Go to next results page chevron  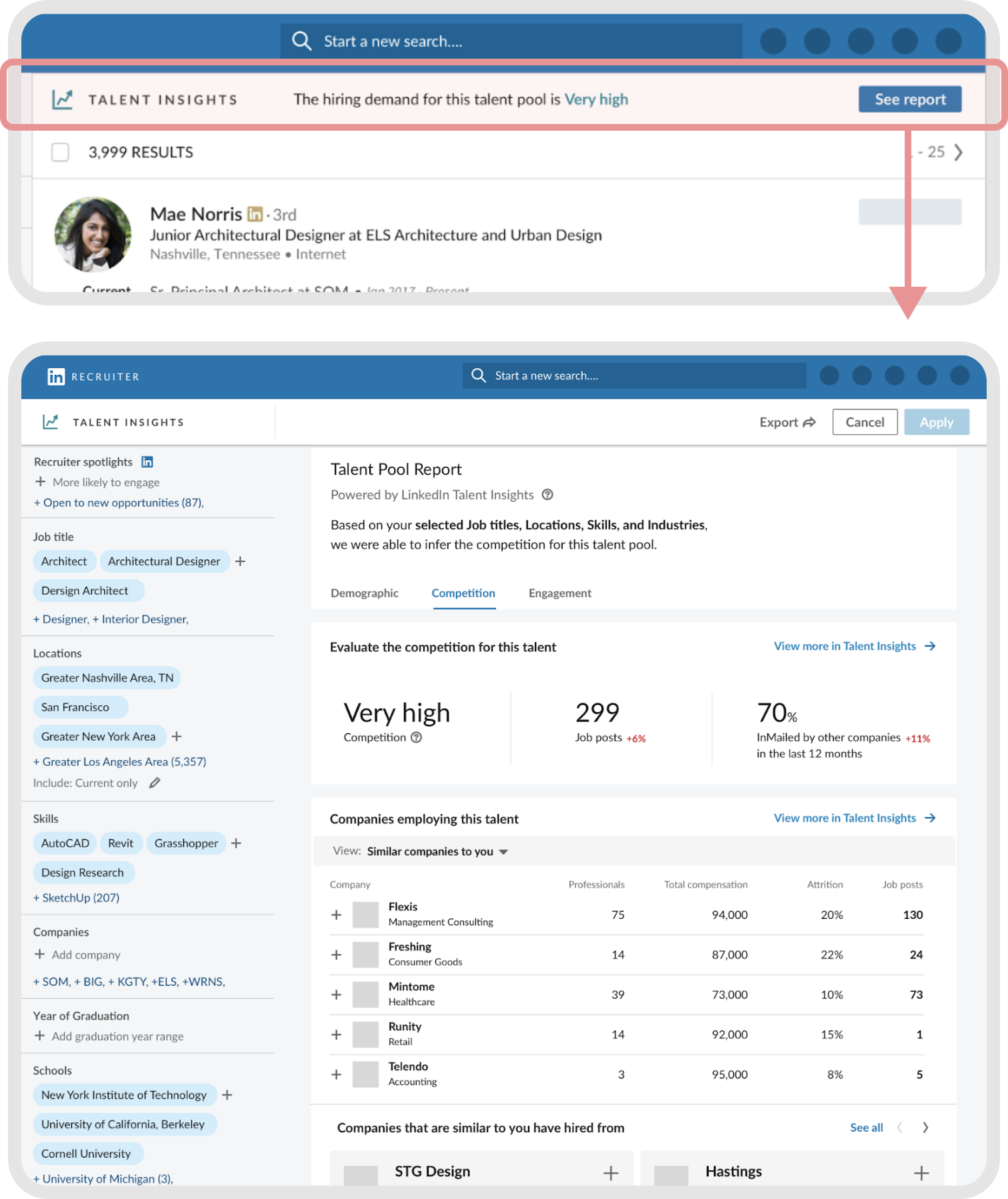[x=958, y=153]
